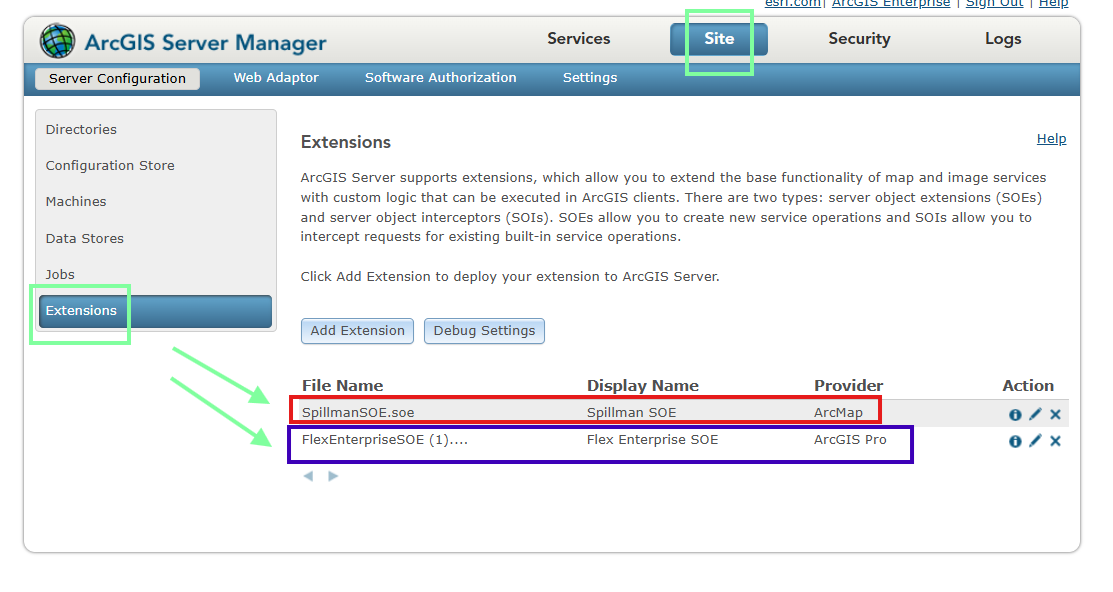Click the info icon for SpillmanSOE.soe

pyautogui.click(x=1015, y=414)
